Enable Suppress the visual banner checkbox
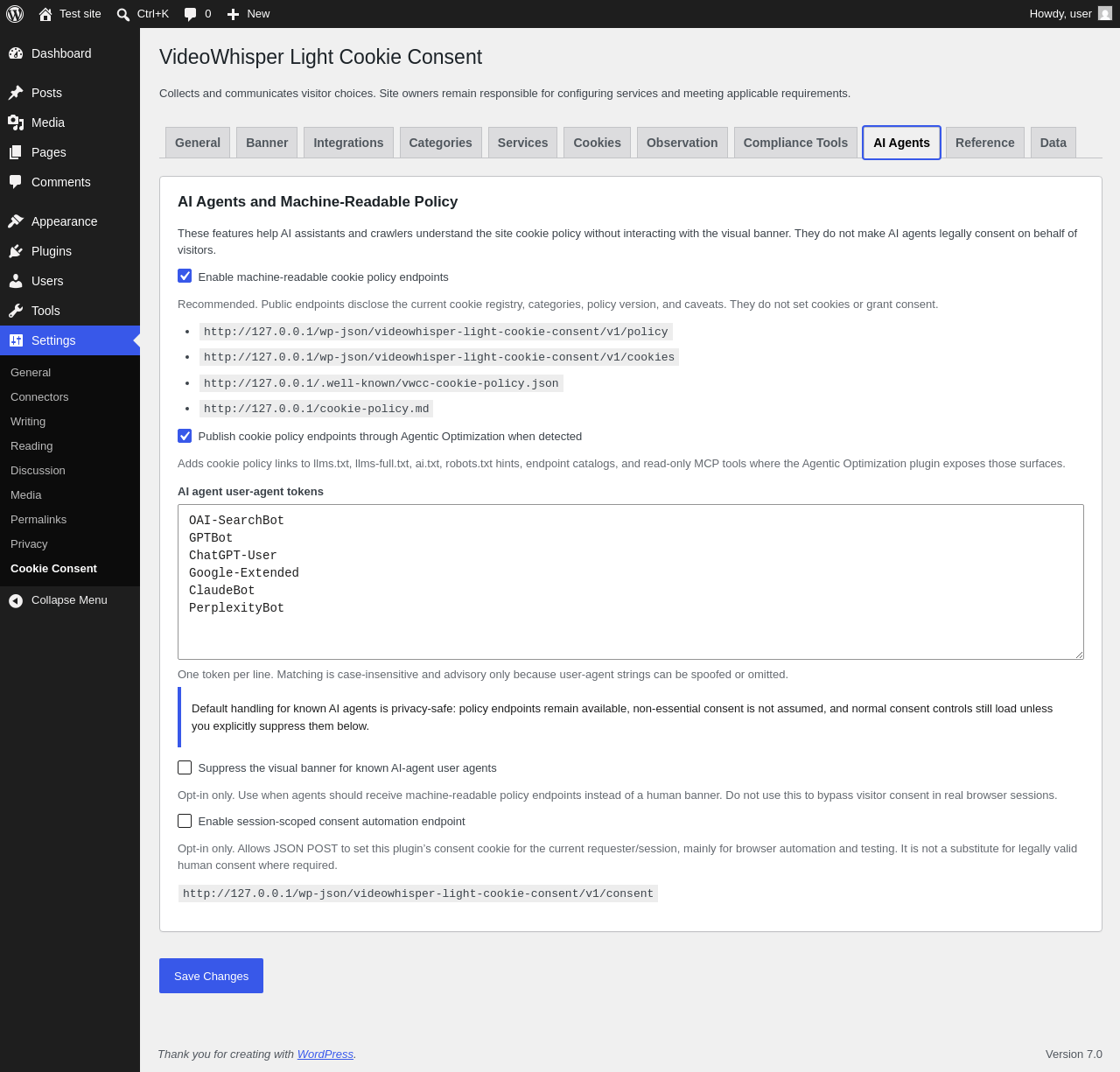 (x=185, y=767)
